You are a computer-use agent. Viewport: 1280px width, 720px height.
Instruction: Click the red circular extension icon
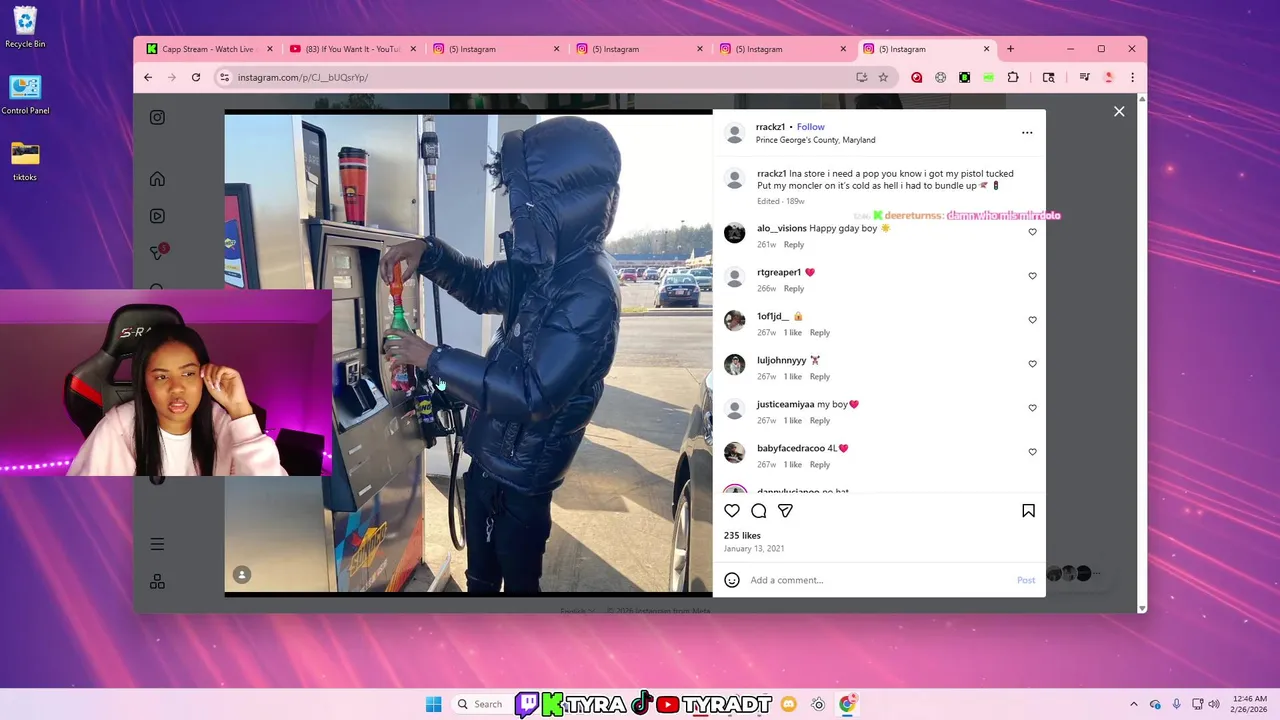coord(916,77)
